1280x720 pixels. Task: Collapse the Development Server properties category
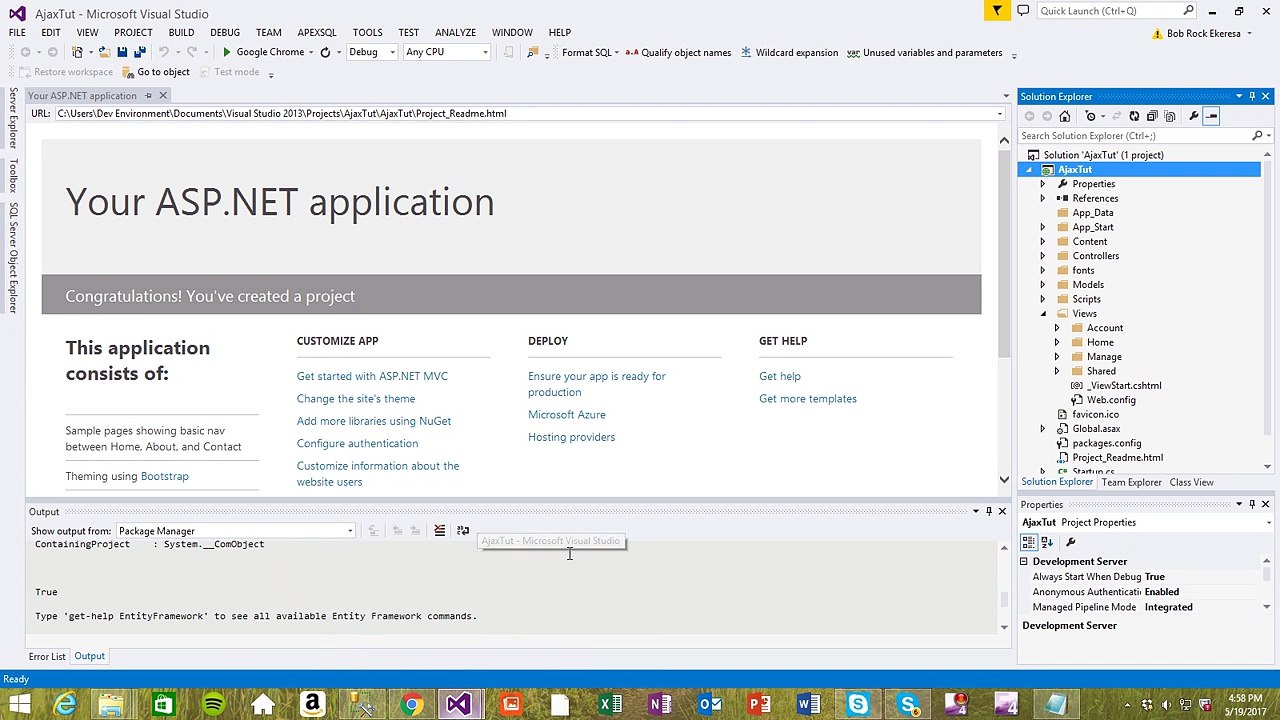(x=1024, y=562)
